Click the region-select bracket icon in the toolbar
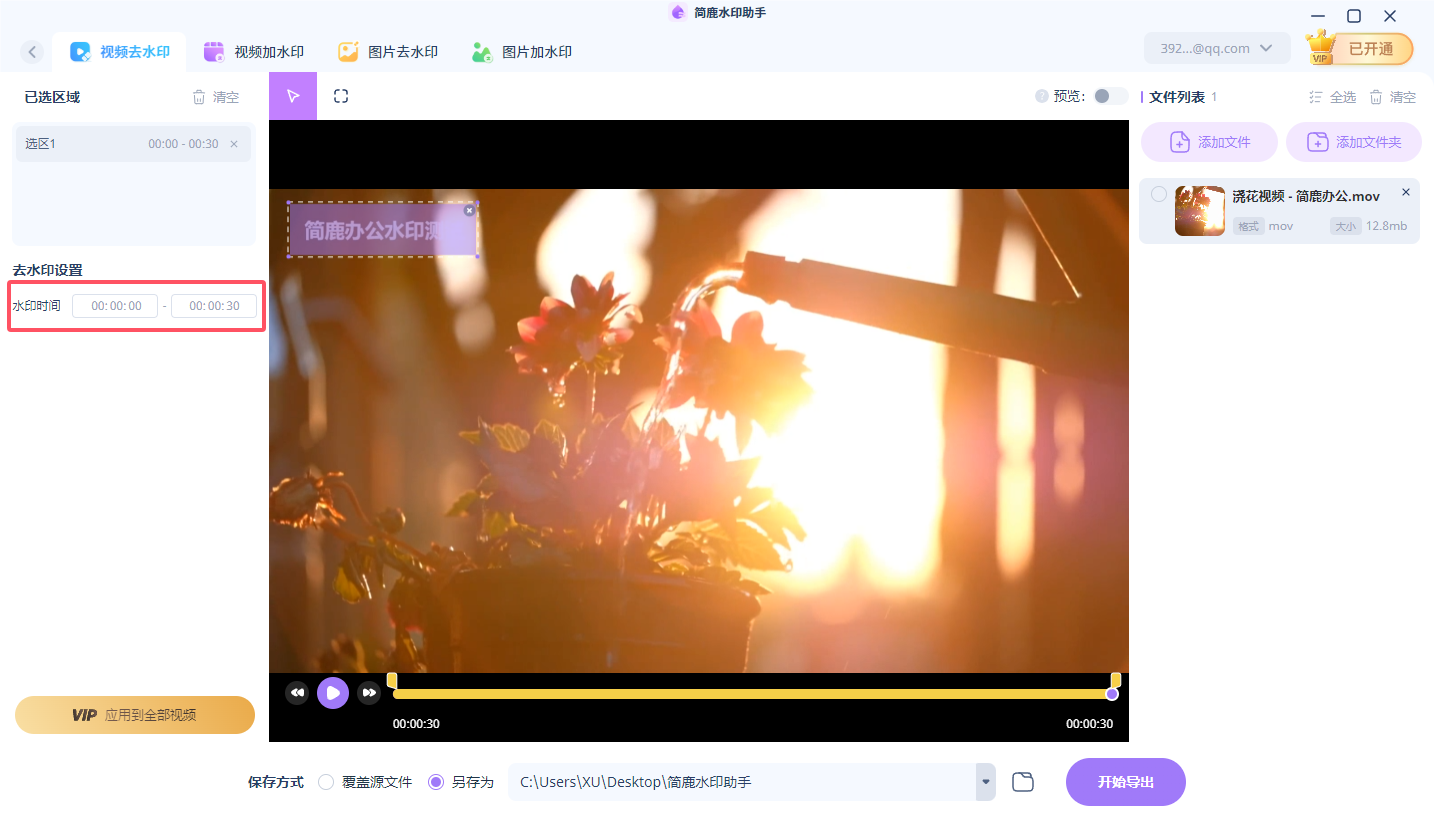 [340, 95]
